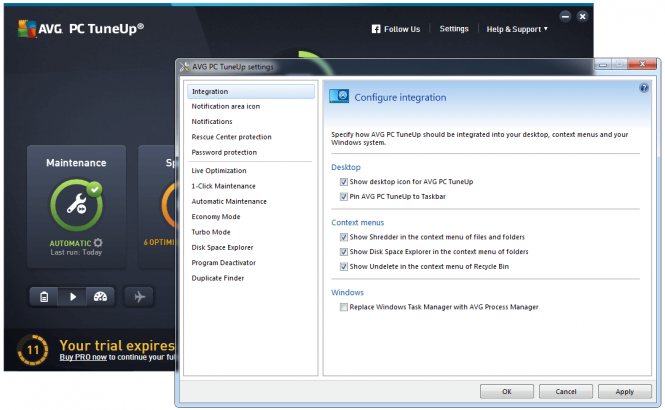Screen dimensions: 665x410
Task: Click the Windows section heading
Action: tap(347, 292)
